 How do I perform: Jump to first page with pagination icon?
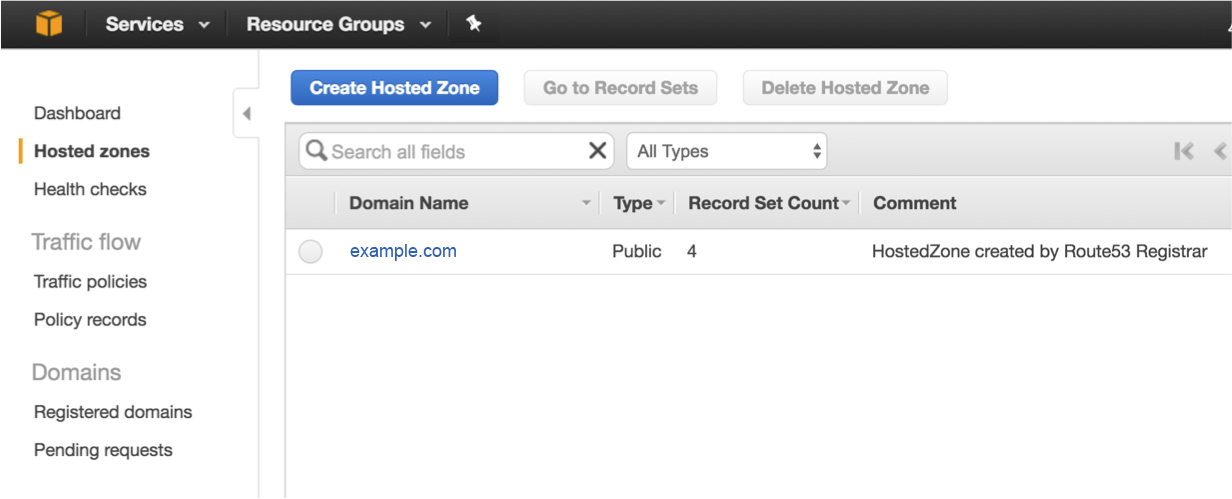(x=1184, y=151)
